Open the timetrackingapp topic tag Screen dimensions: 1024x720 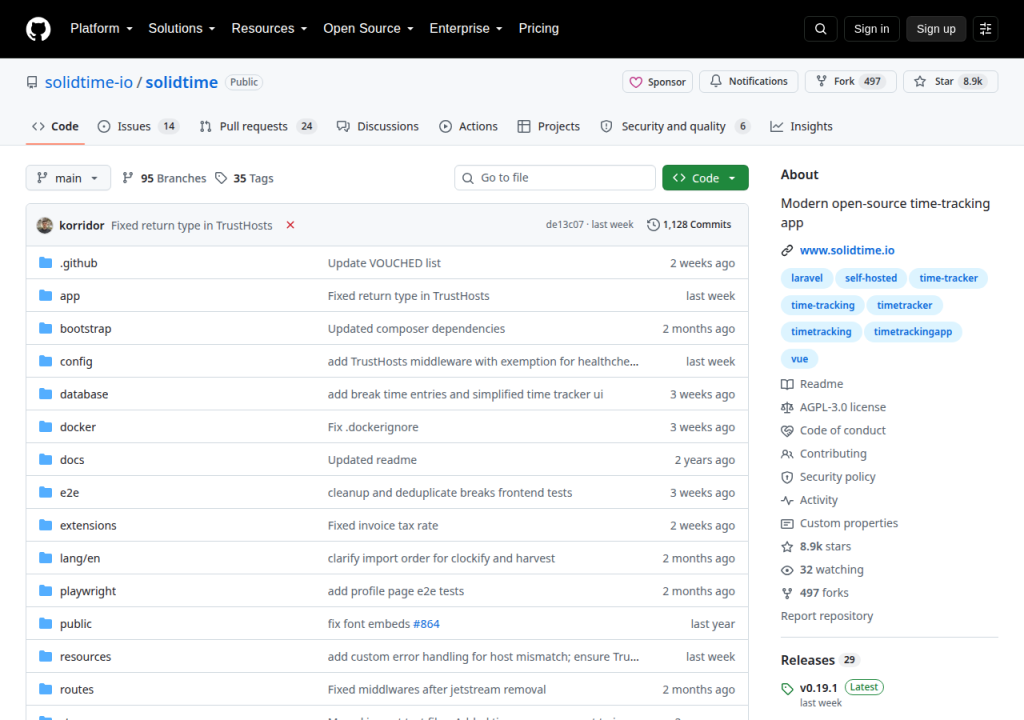click(912, 332)
